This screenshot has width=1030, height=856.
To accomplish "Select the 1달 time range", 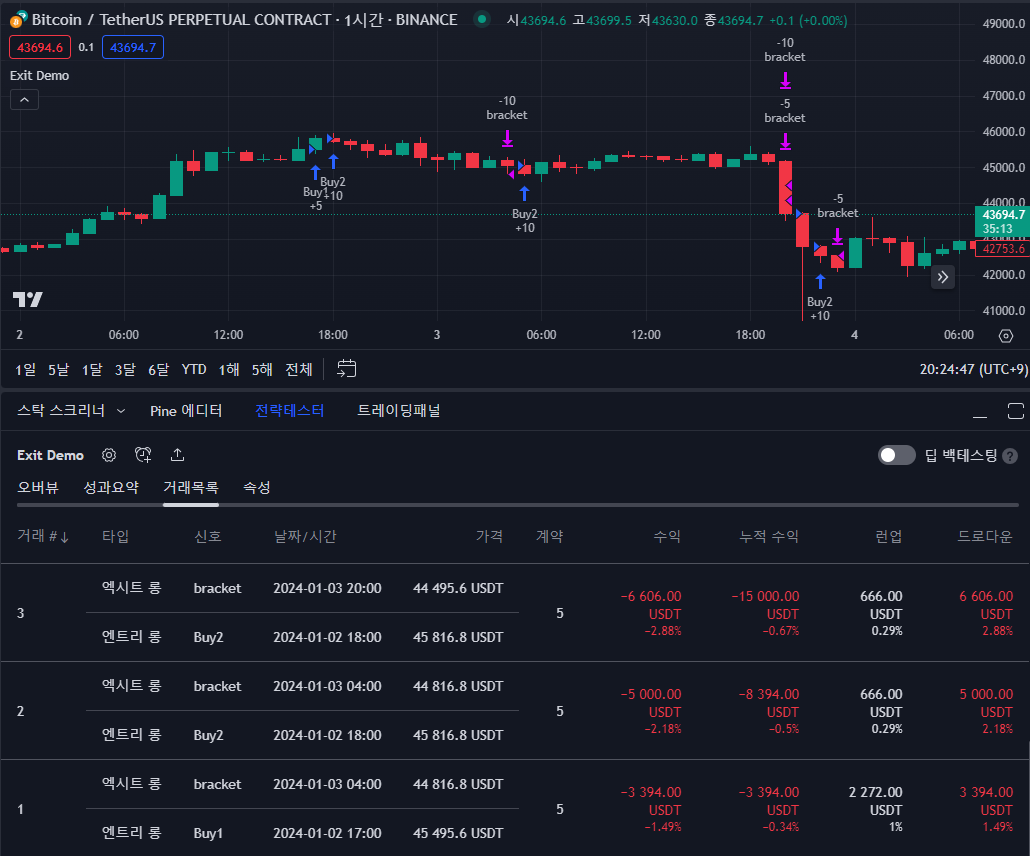I will click(92, 369).
